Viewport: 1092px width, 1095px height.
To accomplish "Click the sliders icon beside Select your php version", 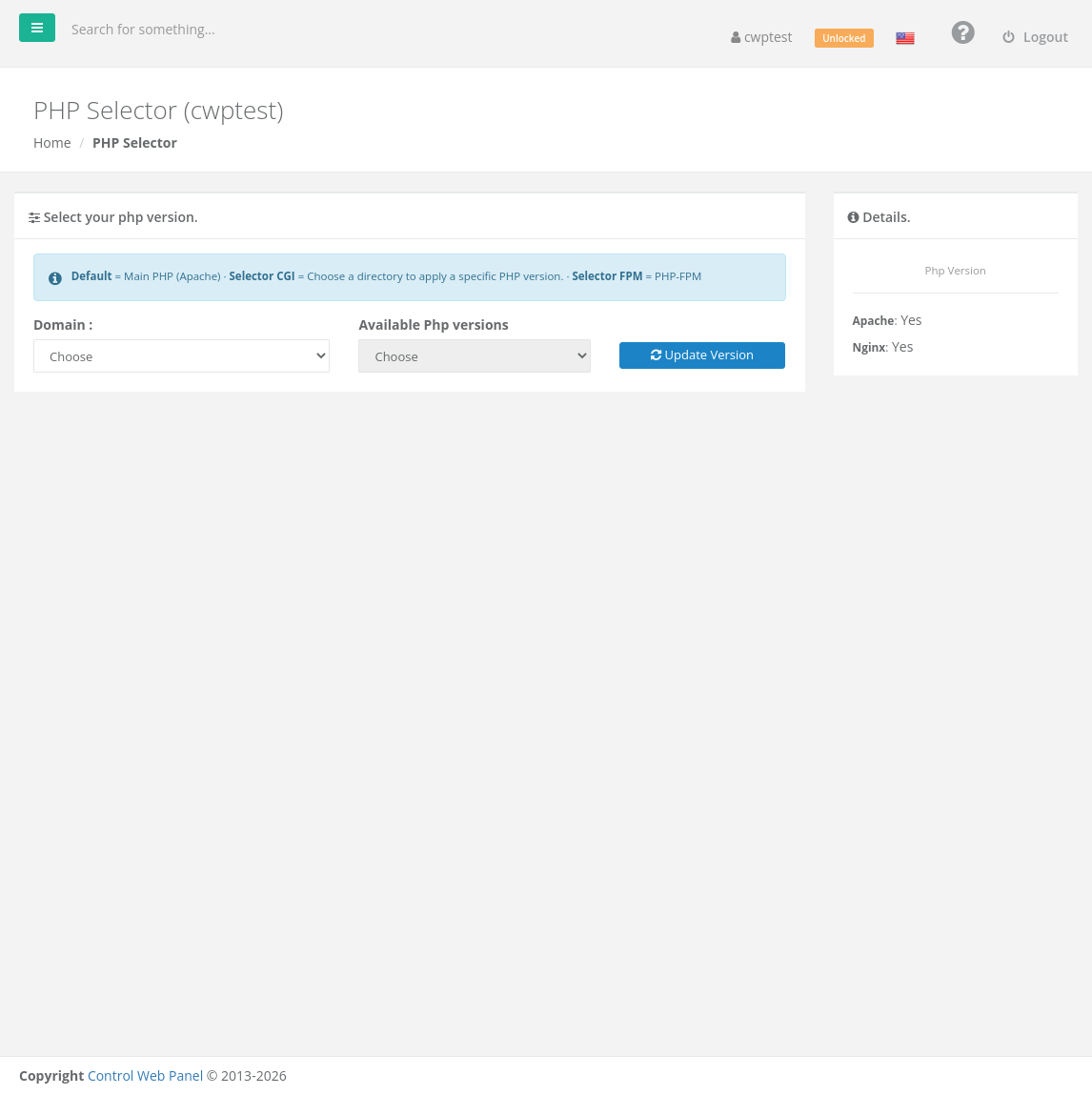I will pyautogui.click(x=34, y=218).
